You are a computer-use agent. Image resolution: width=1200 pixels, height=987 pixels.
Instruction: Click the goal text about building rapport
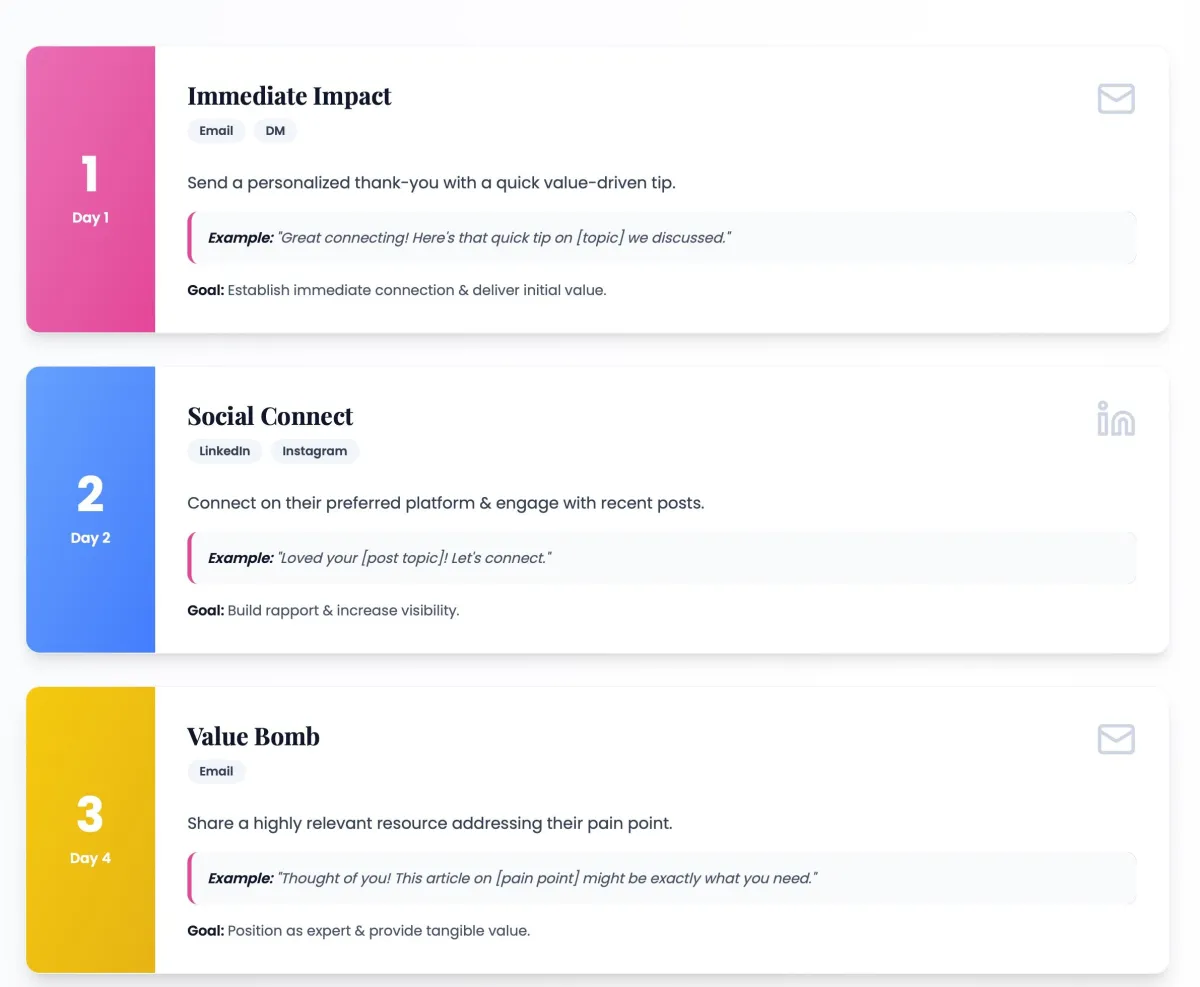(323, 610)
